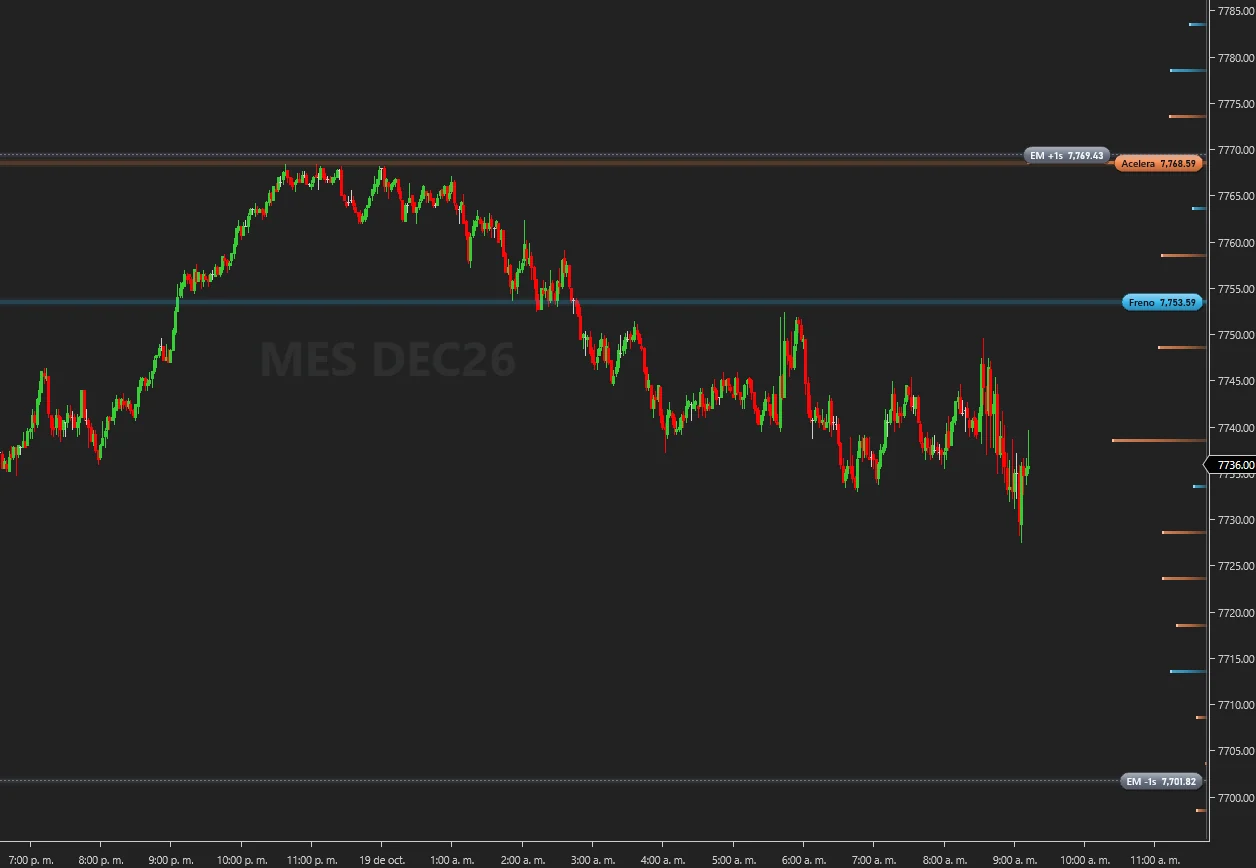Click the 9:00 p.m. time axis label
The width and height of the screenshot is (1256, 868).
tap(172, 859)
